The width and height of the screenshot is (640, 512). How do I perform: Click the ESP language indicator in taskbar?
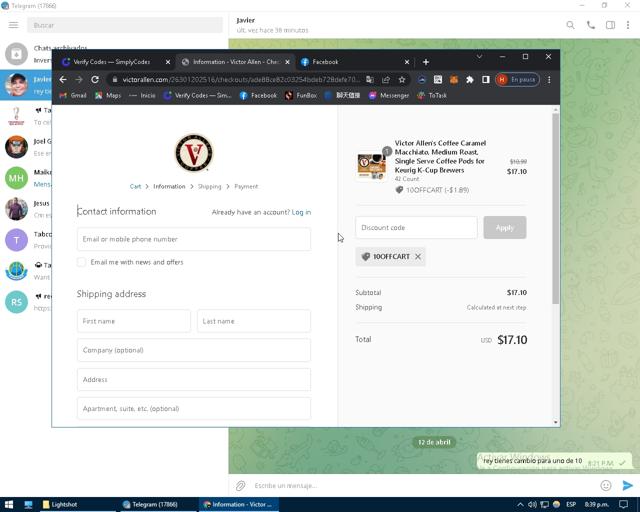pos(571,505)
